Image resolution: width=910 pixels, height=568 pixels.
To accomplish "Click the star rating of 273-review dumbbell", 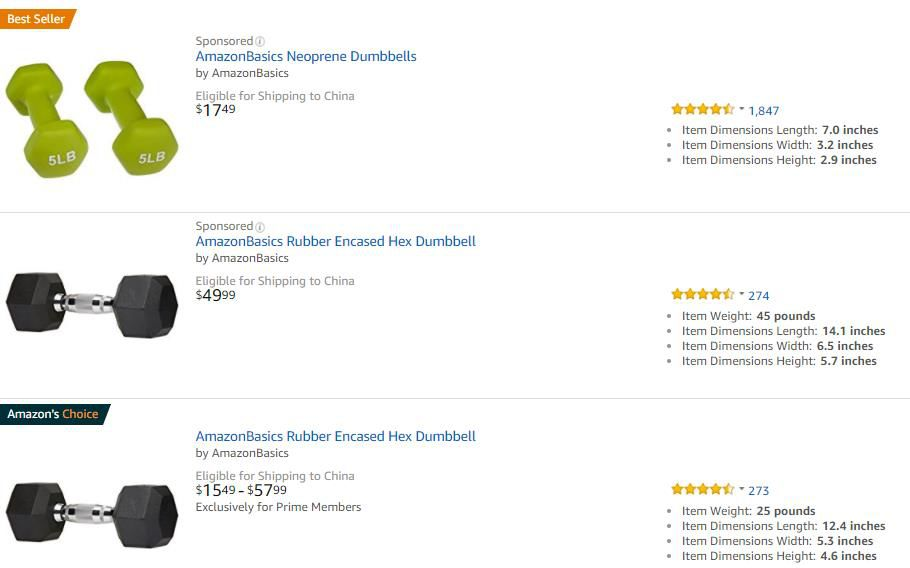I will tap(703, 489).
